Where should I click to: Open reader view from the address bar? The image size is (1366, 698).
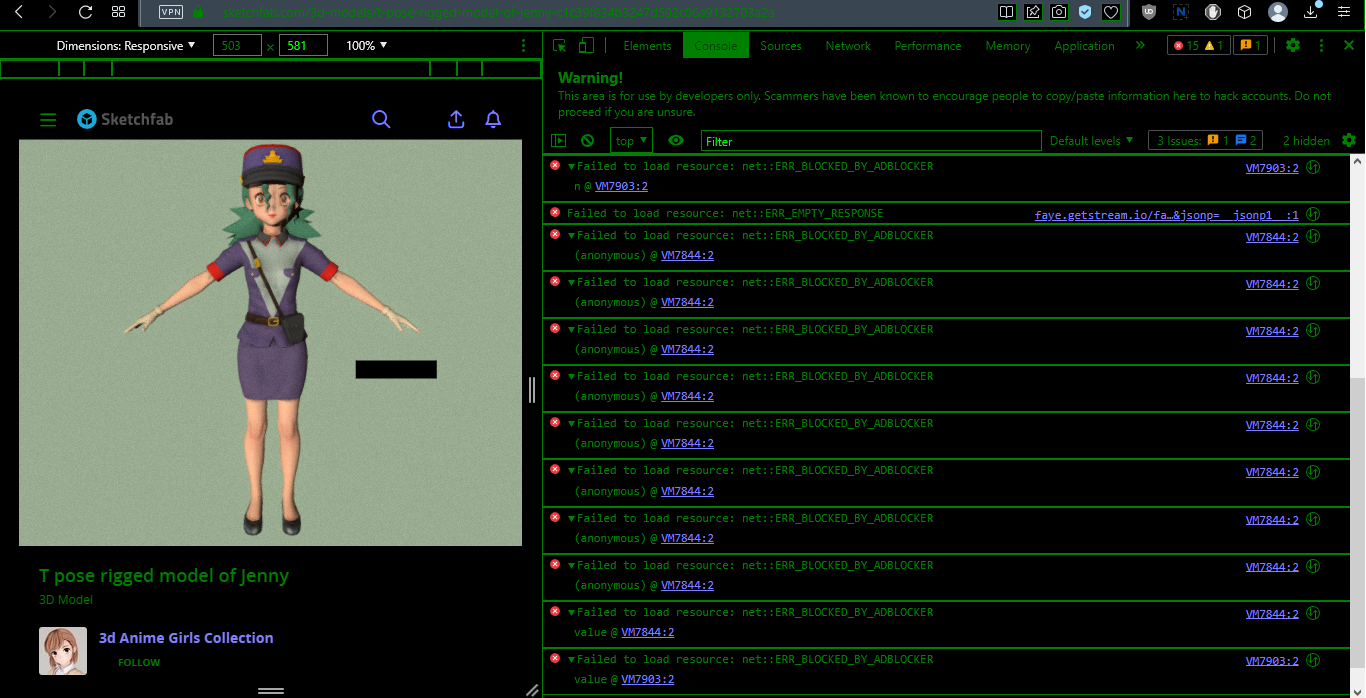1007,12
